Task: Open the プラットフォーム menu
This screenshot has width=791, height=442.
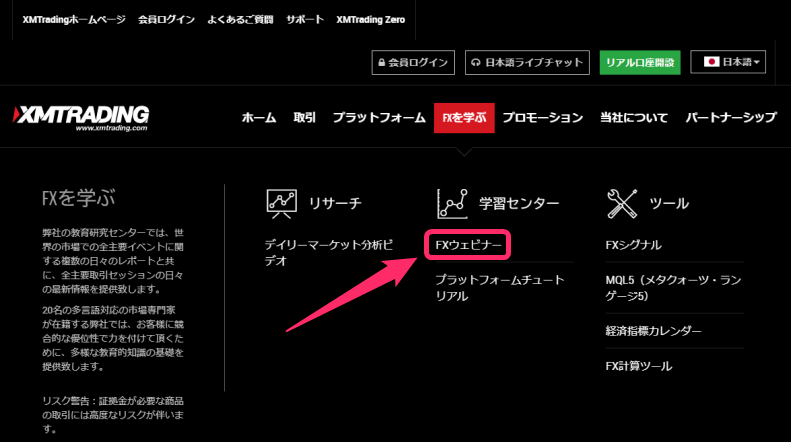Action: coord(379,118)
